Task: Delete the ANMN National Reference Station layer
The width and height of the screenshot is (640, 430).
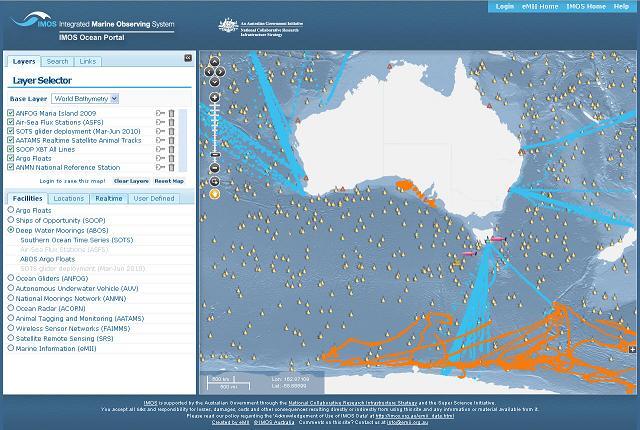Action: 171,167
